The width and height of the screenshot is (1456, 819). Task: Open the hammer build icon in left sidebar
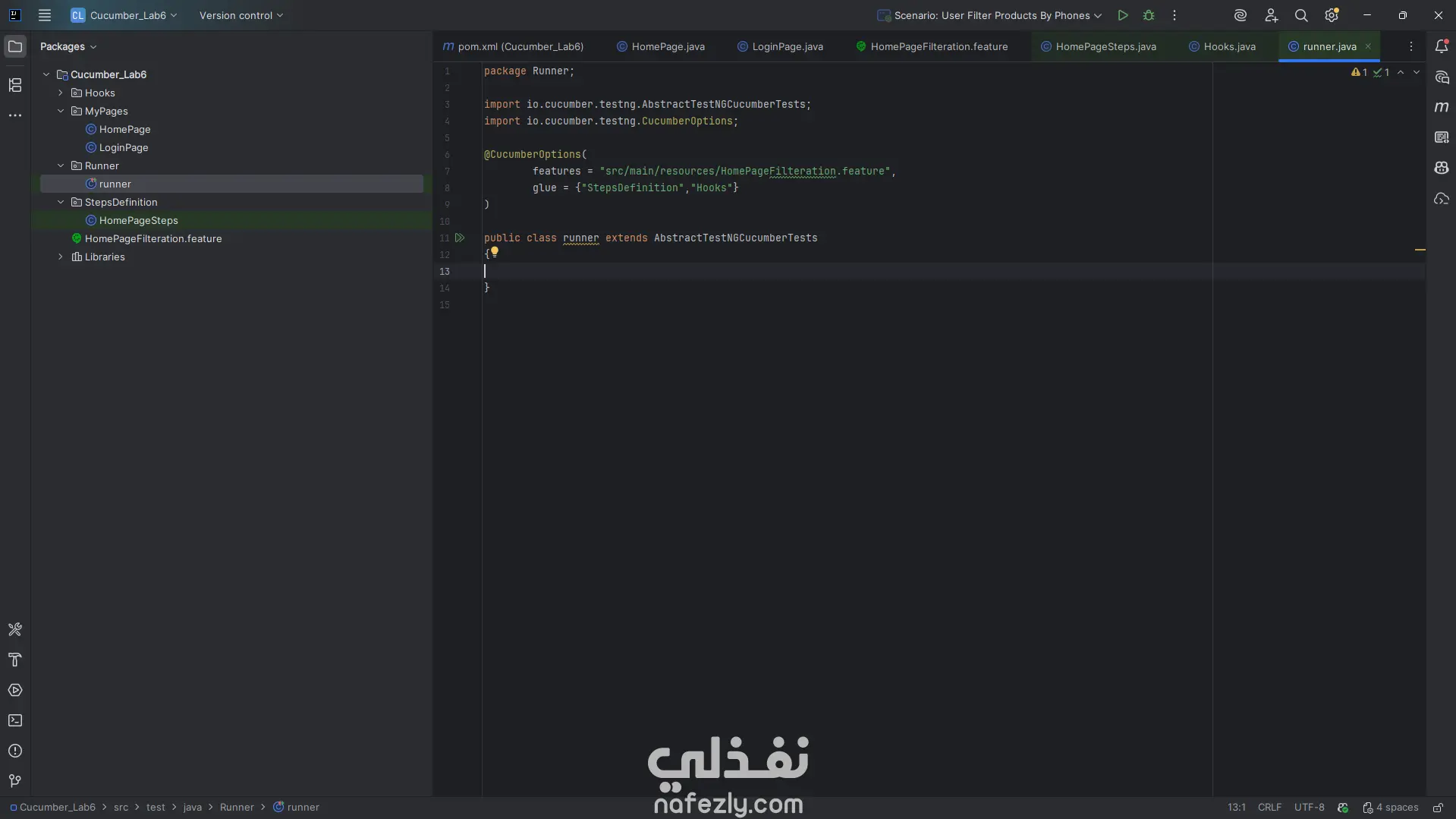(15, 660)
